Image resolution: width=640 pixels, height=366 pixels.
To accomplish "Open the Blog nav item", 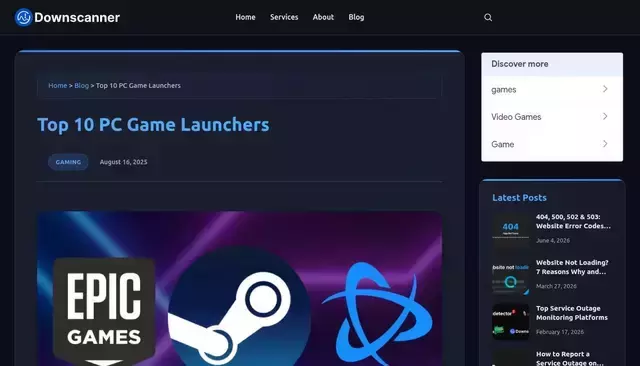I will 356,17.
